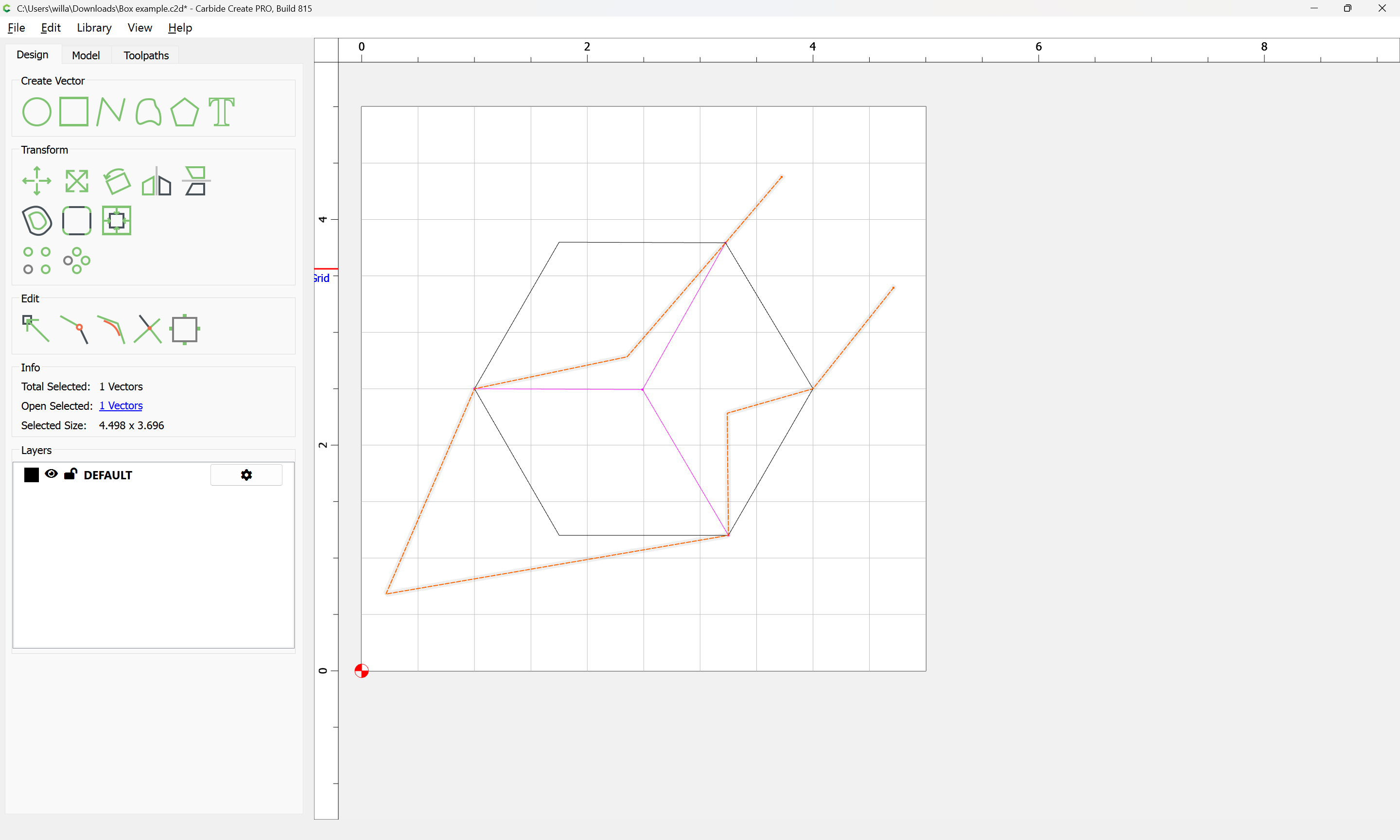Select the Polygon vector tool

coord(184,111)
